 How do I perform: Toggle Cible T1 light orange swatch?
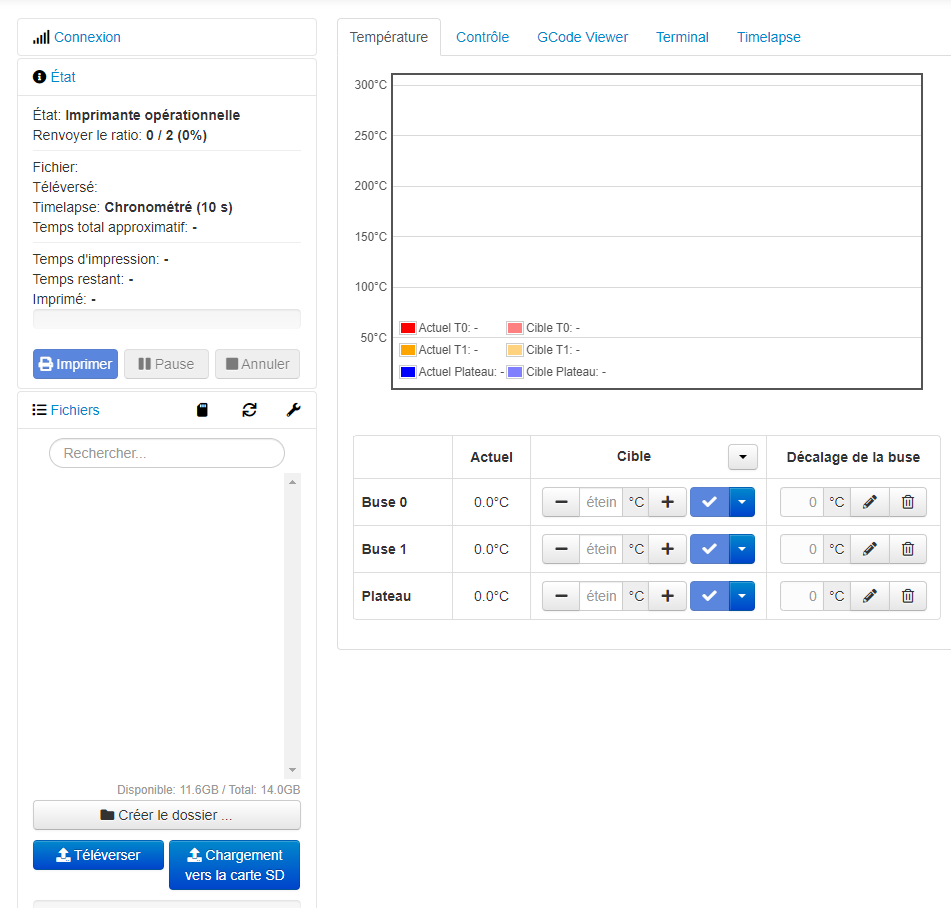coord(515,350)
